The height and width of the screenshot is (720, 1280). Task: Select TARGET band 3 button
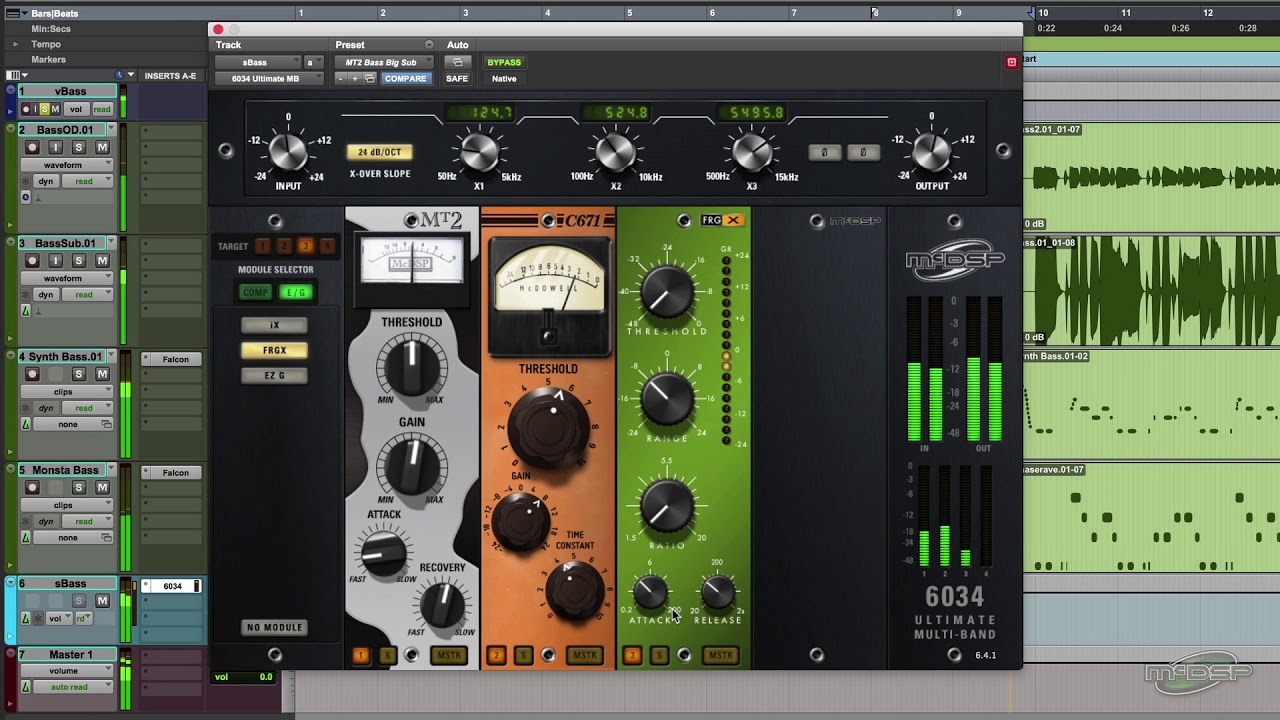[x=305, y=246]
